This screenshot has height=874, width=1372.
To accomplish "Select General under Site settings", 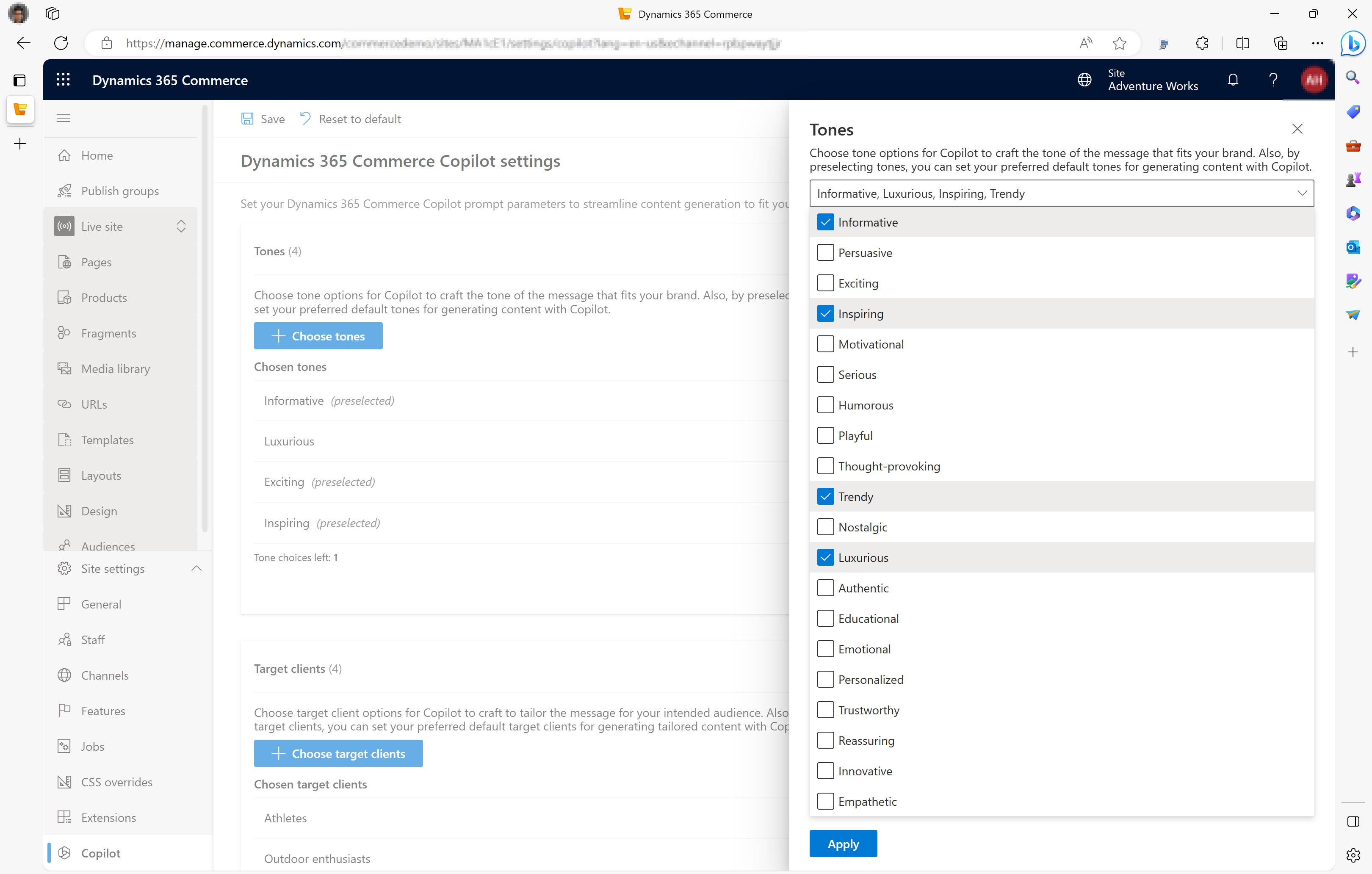I will [x=101, y=603].
